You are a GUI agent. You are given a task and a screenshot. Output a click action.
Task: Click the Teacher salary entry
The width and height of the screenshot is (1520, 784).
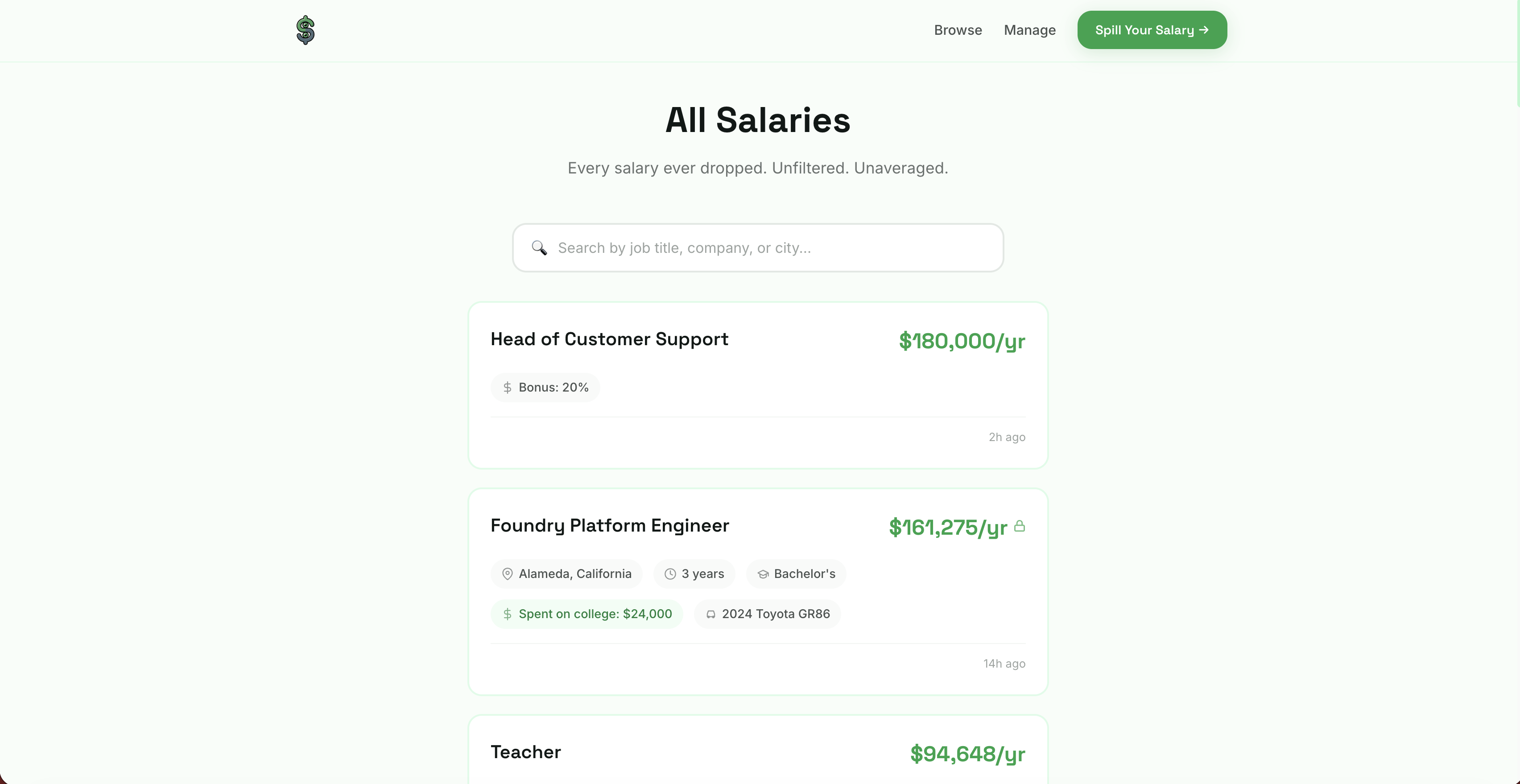click(525, 751)
